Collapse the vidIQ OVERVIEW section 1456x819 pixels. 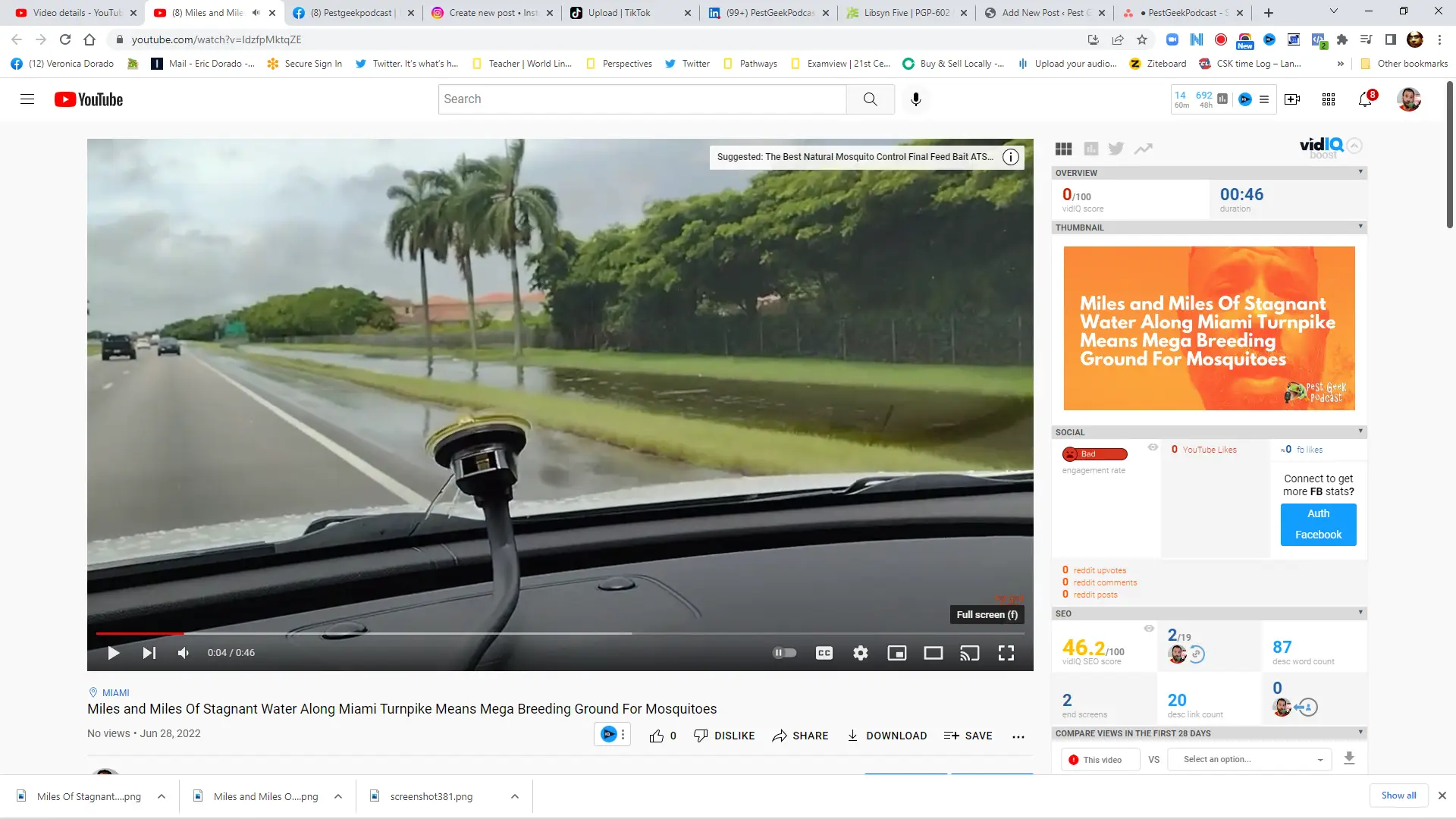[1360, 172]
